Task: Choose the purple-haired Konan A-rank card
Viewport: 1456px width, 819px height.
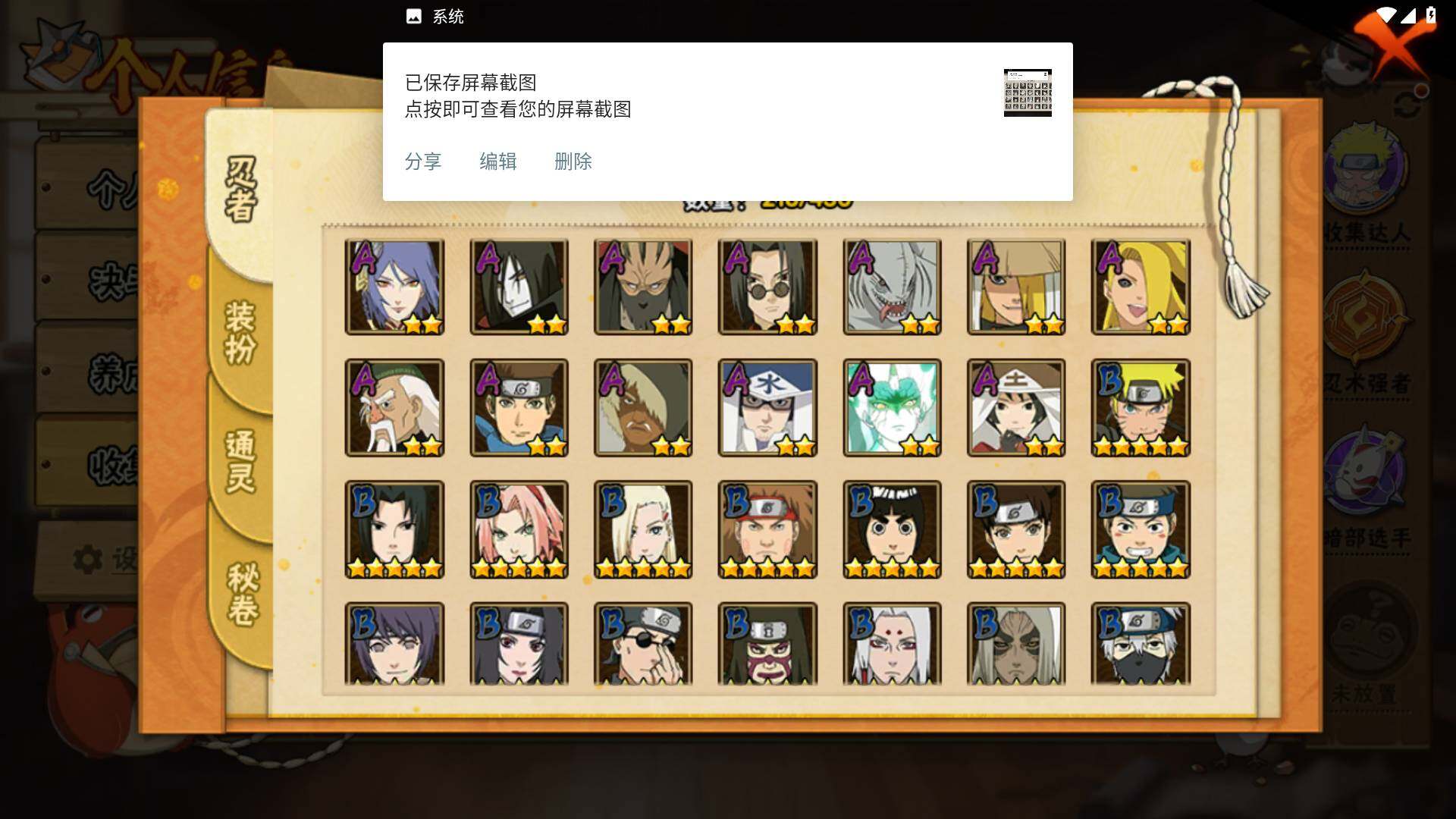Action: pyautogui.click(x=394, y=287)
